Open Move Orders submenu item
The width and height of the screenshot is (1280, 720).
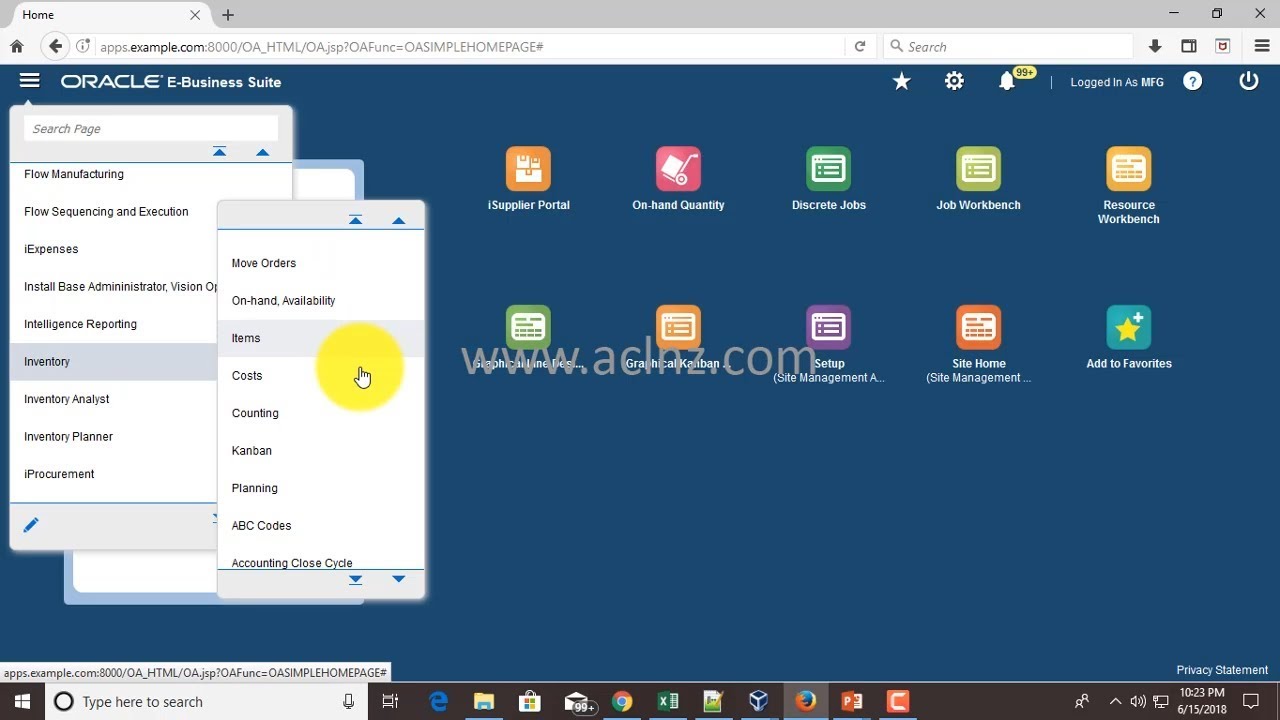pyautogui.click(x=264, y=263)
